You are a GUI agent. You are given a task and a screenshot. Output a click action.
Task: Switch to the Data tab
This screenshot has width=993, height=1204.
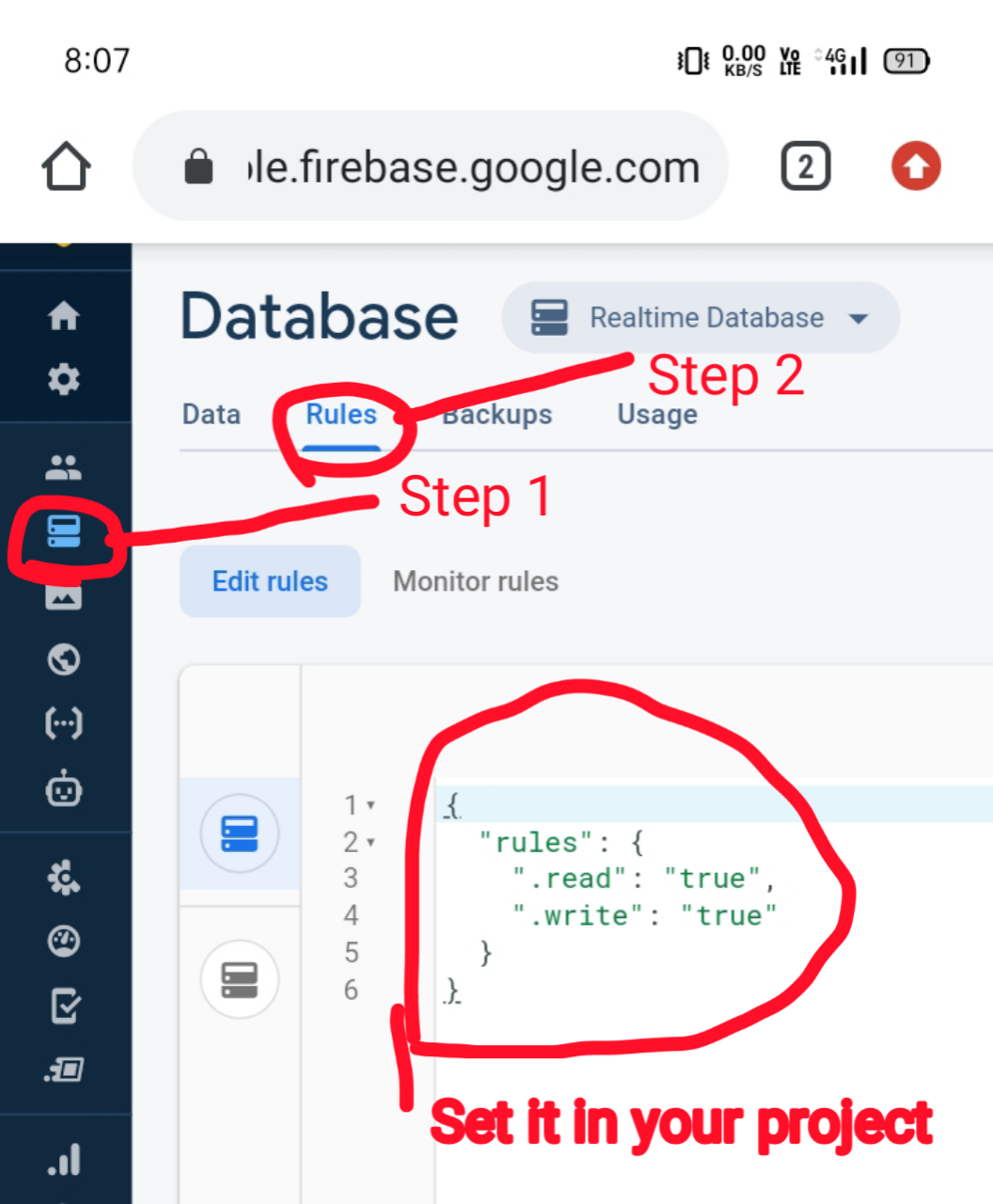coord(212,415)
